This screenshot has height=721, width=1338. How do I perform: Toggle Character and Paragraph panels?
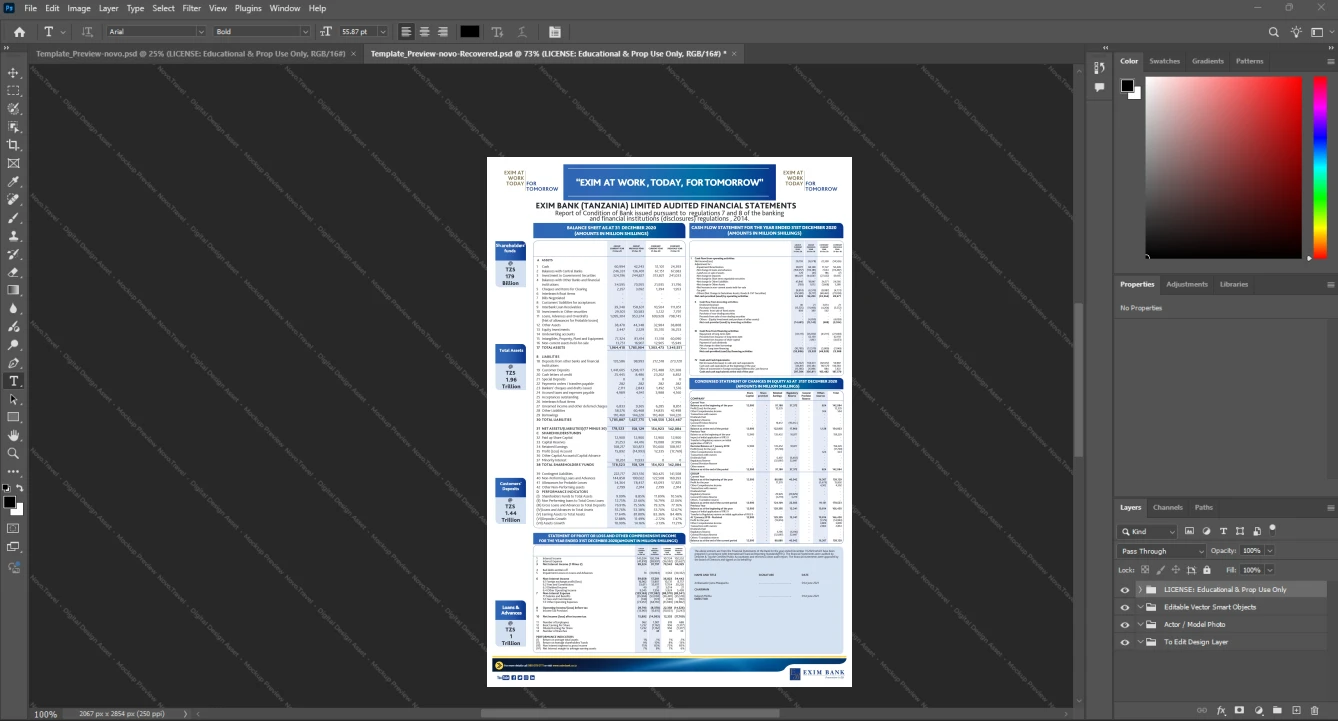(x=555, y=32)
